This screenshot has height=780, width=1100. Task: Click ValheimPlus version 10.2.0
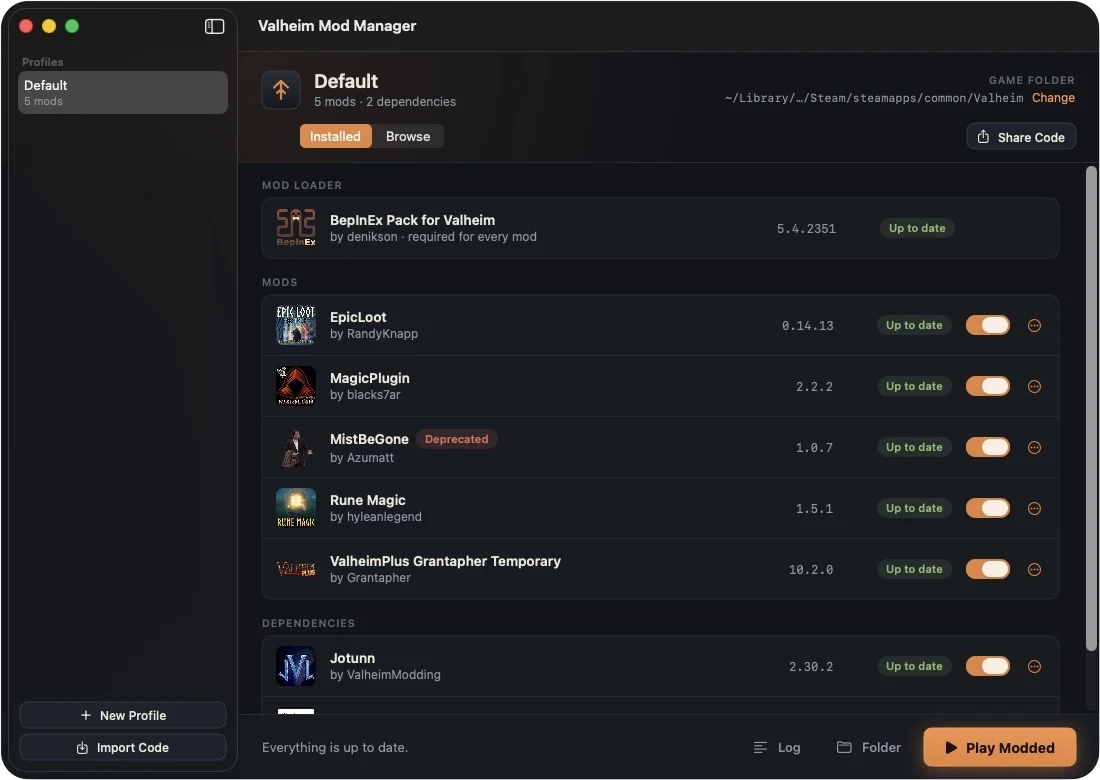pos(810,570)
